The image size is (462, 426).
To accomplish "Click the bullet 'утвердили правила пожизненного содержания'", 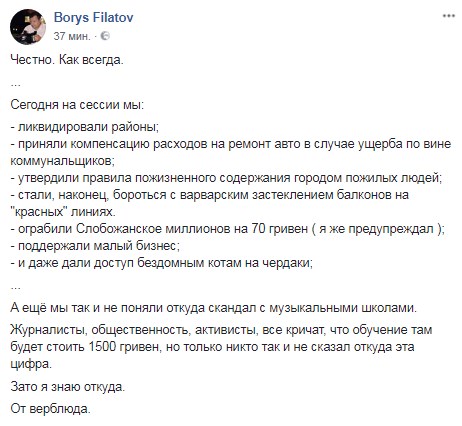I will pos(226,178).
